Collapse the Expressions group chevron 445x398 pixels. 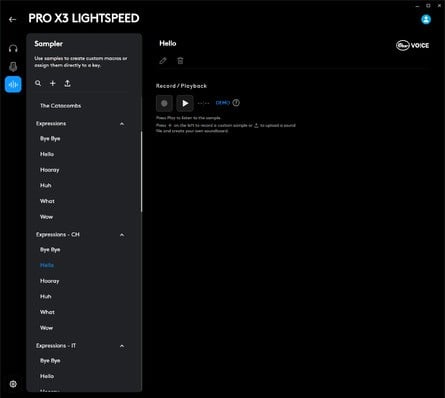tap(122, 124)
